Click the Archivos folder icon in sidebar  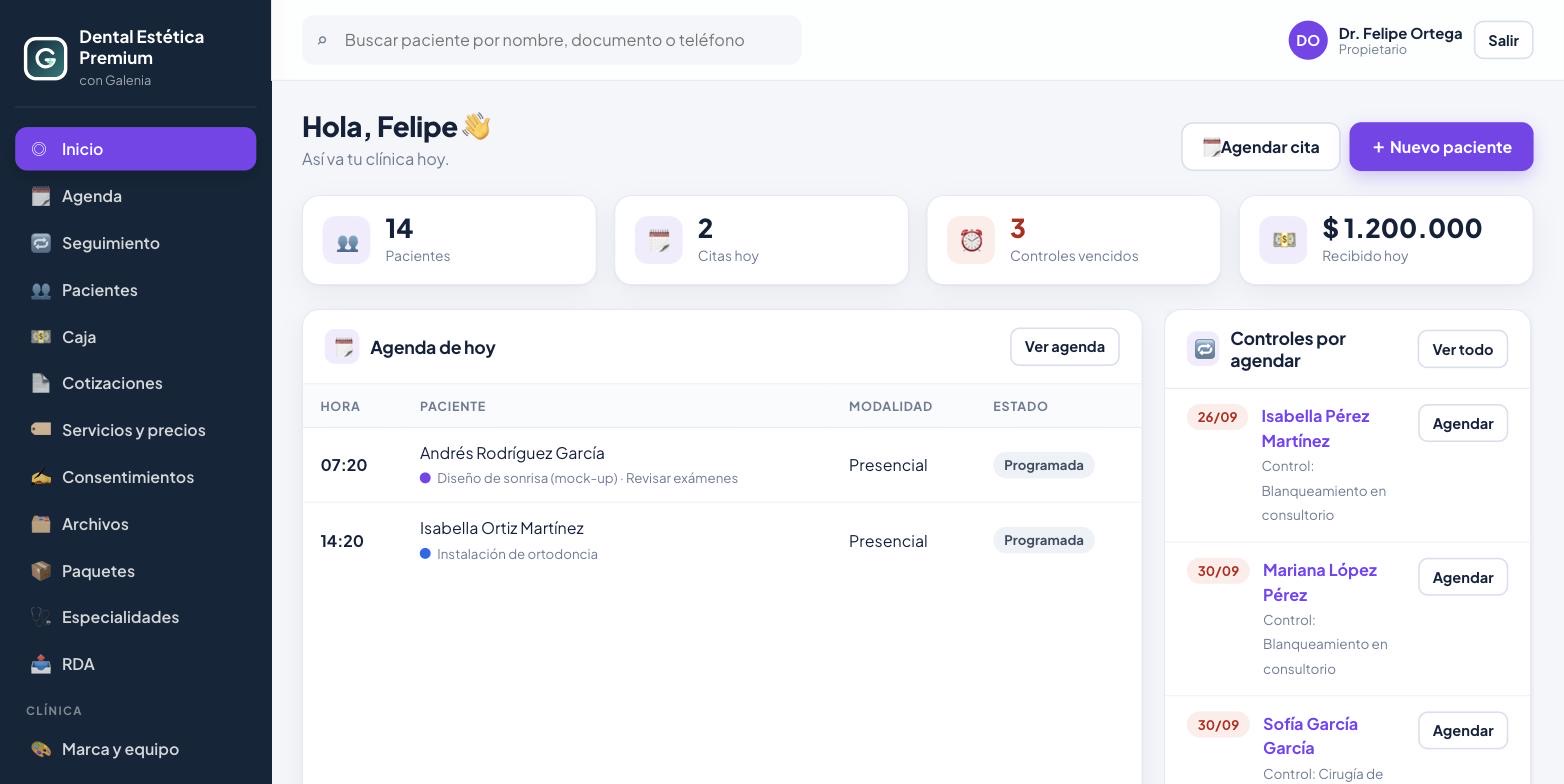[40, 524]
